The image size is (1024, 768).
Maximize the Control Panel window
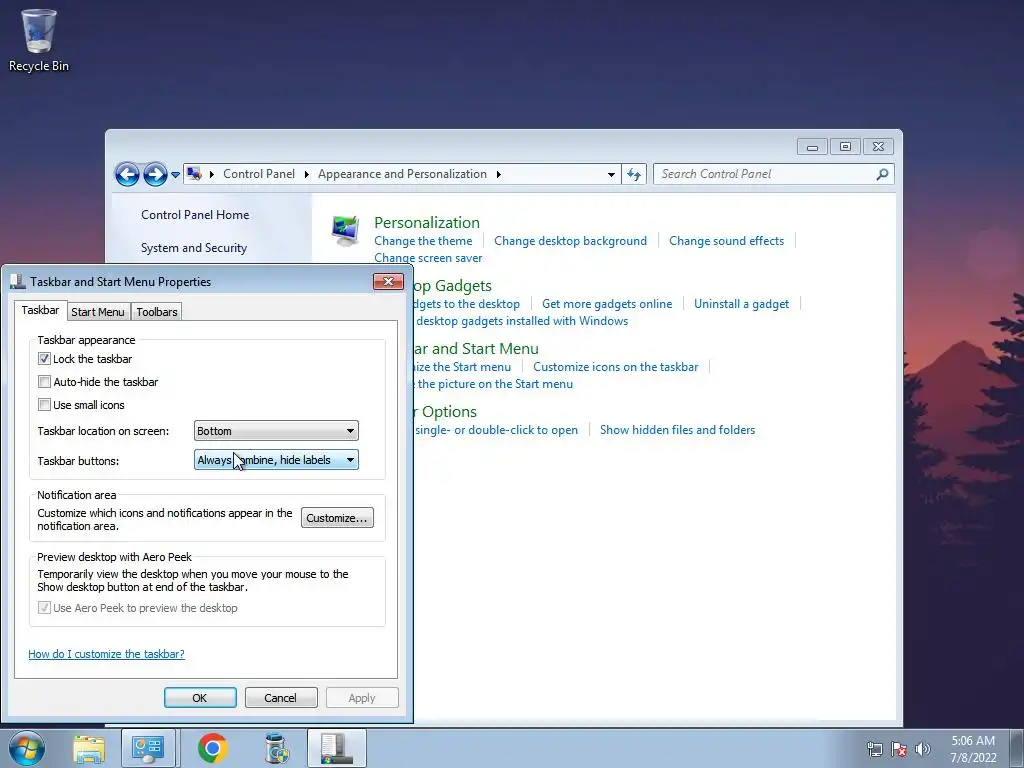pyautogui.click(x=845, y=147)
